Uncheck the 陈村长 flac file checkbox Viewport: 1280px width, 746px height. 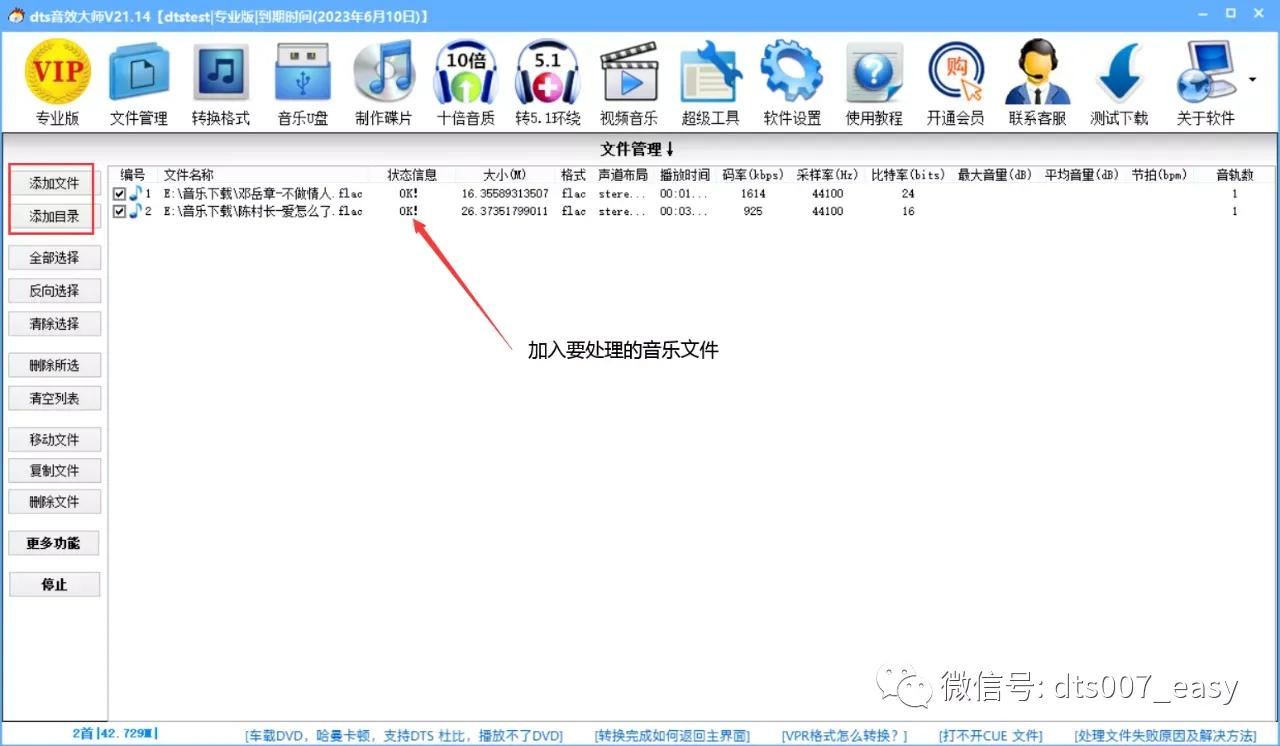119,211
